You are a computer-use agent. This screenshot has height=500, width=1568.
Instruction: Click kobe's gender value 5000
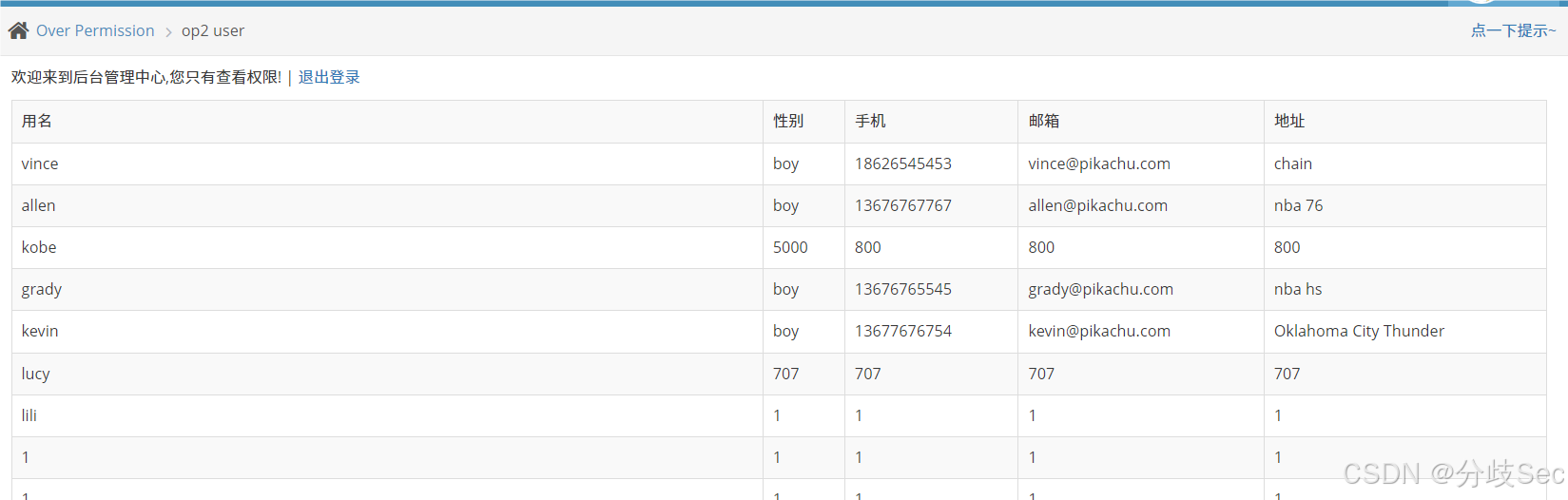(x=790, y=247)
